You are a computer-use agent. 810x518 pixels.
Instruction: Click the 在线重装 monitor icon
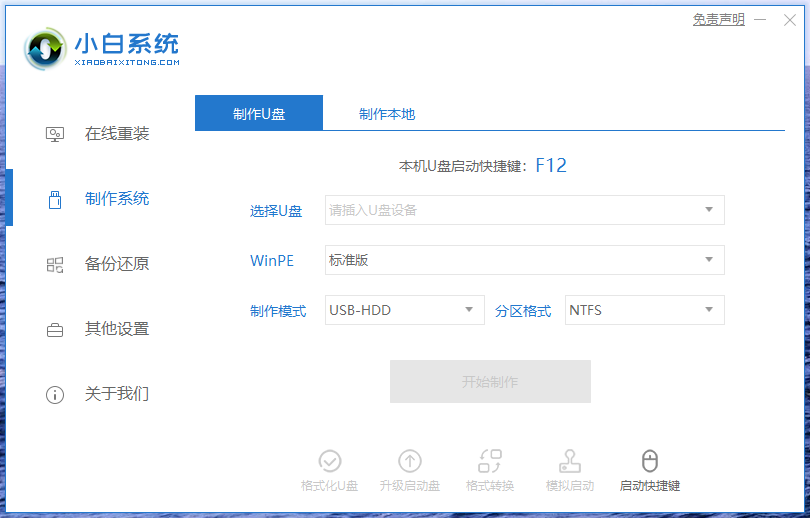coord(55,134)
